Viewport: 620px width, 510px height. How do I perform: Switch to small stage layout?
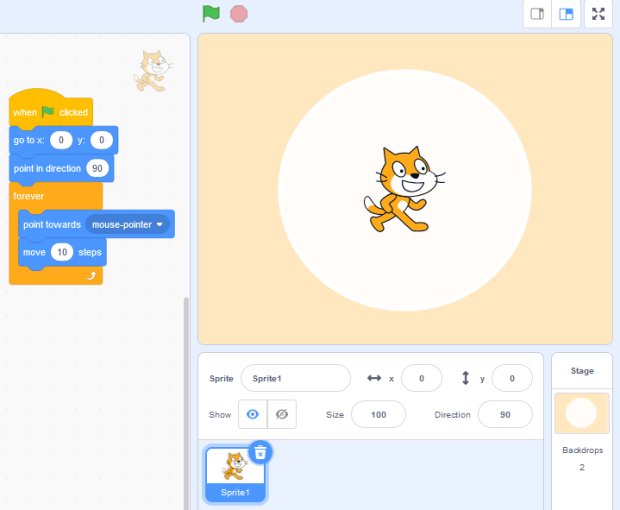click(x=537, y=14)
